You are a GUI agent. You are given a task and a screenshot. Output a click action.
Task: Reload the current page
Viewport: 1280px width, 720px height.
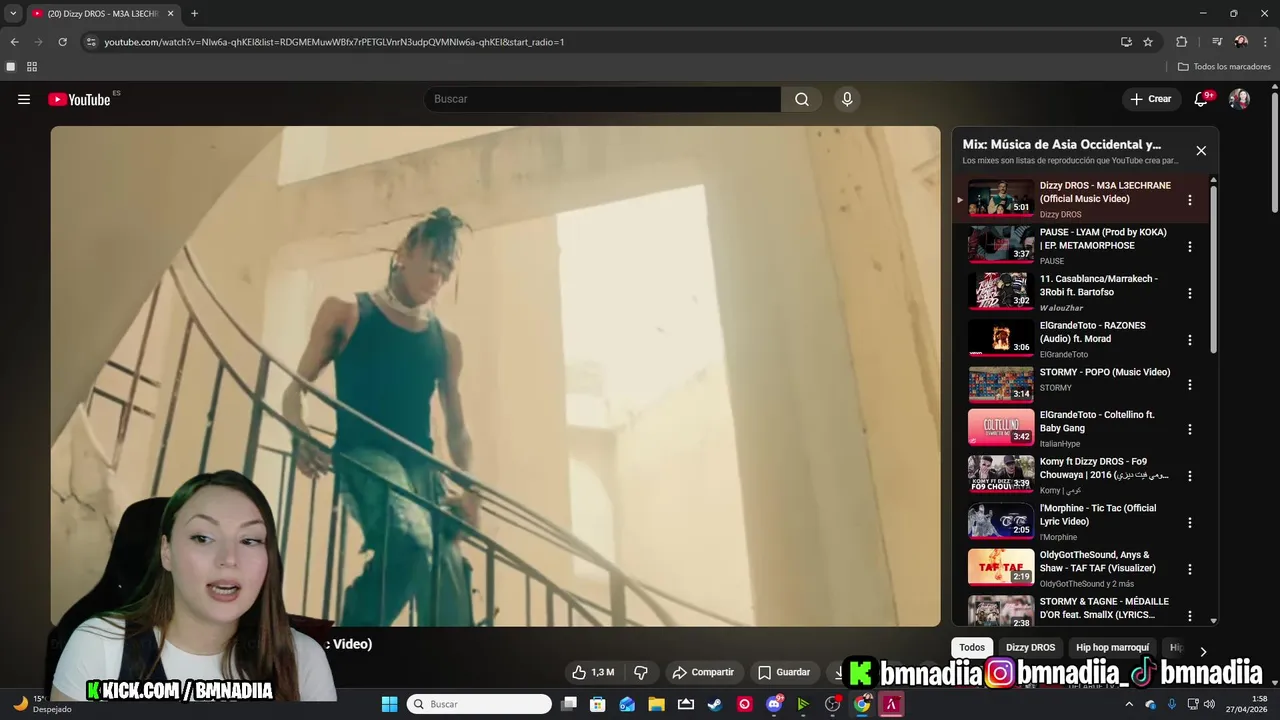click(62, 42)
